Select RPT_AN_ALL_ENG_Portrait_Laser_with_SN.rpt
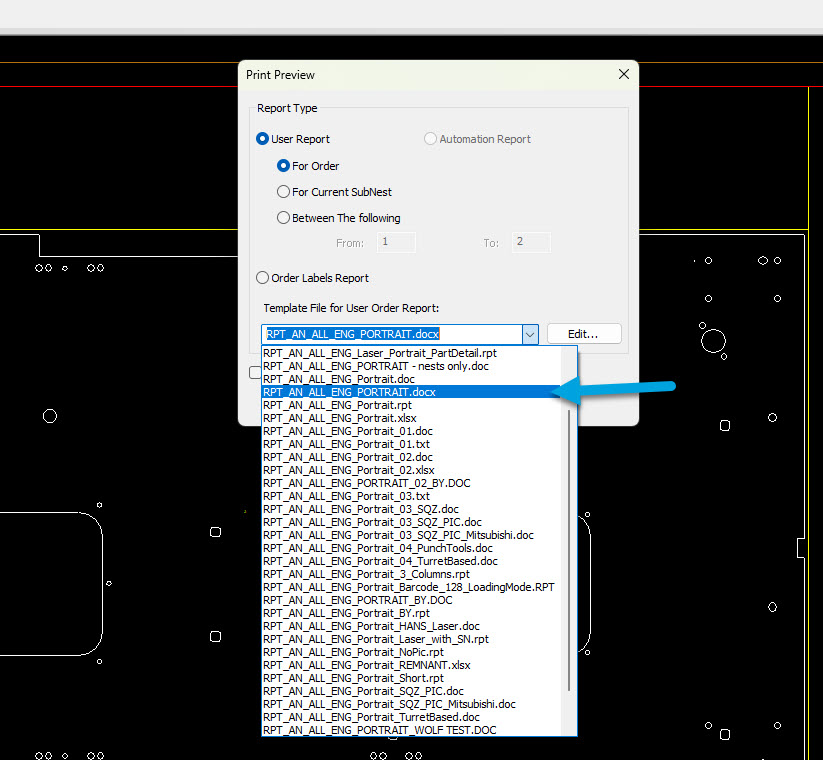823x760 pixels. point(412,639)
